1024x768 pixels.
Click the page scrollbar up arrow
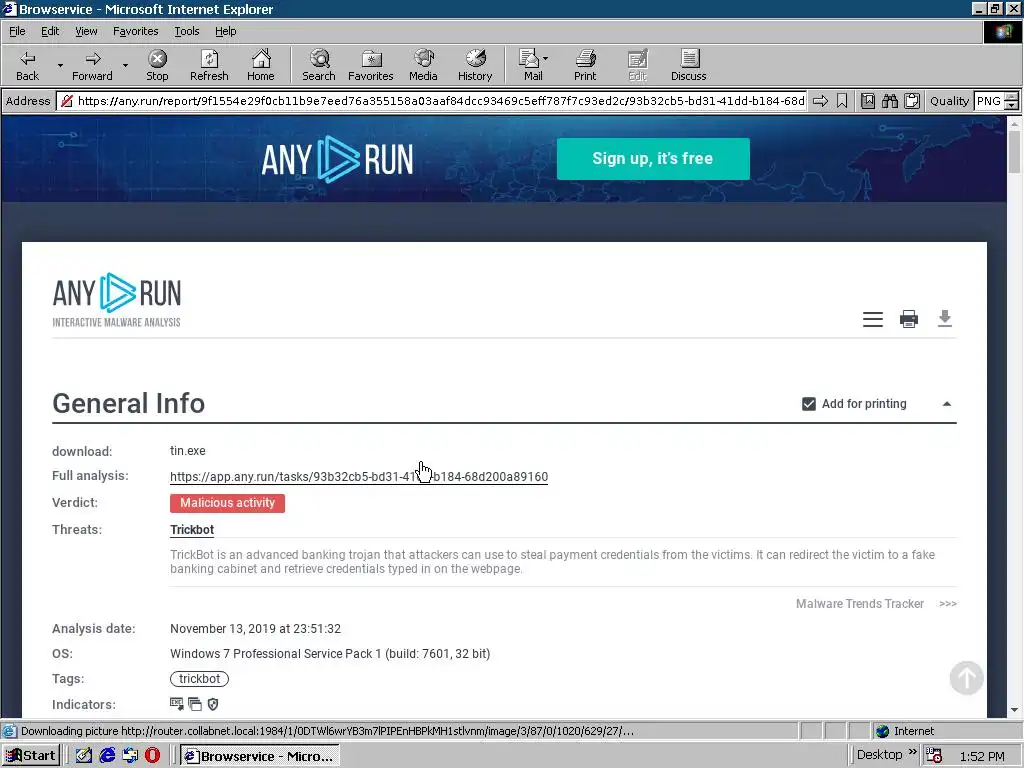[1014, 123]
